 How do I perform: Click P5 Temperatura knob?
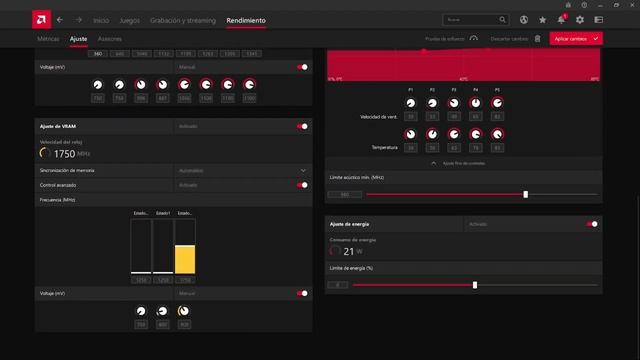click(497, 134)
